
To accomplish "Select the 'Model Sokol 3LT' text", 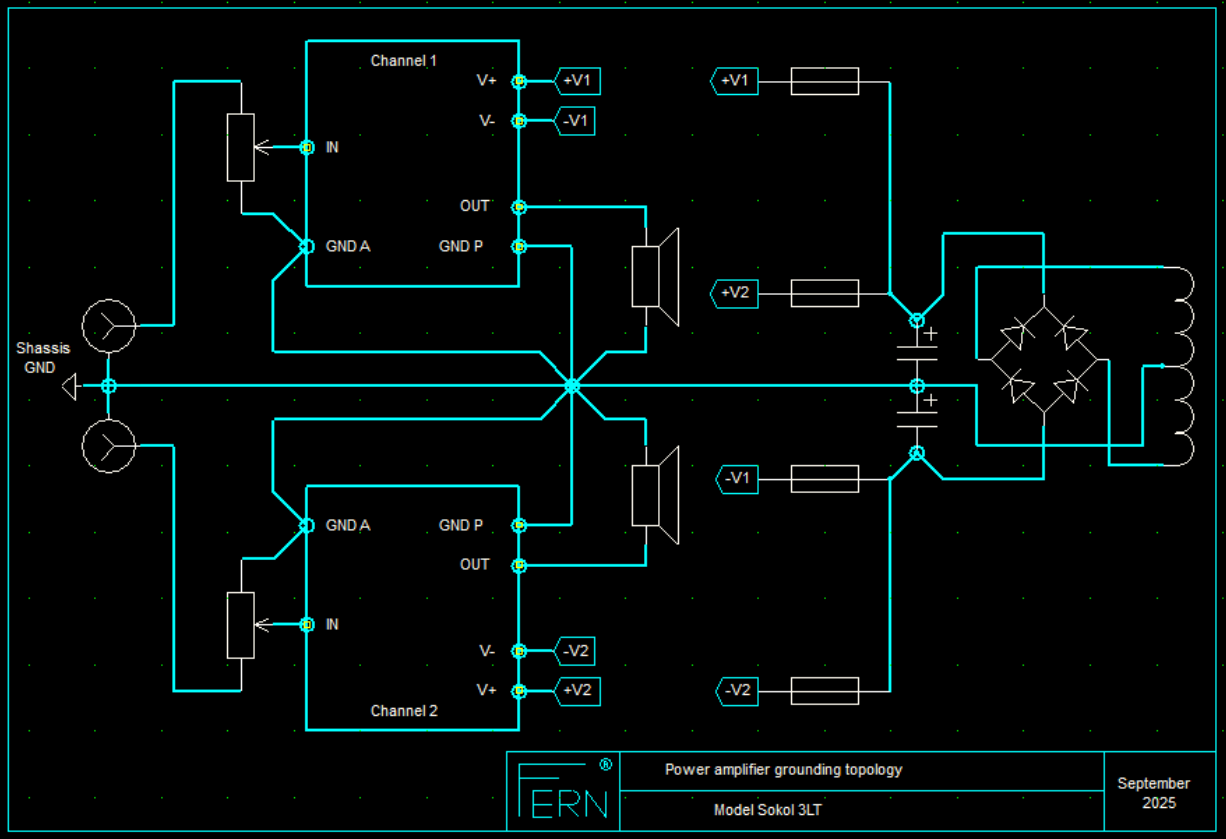I will click(768, 810).
